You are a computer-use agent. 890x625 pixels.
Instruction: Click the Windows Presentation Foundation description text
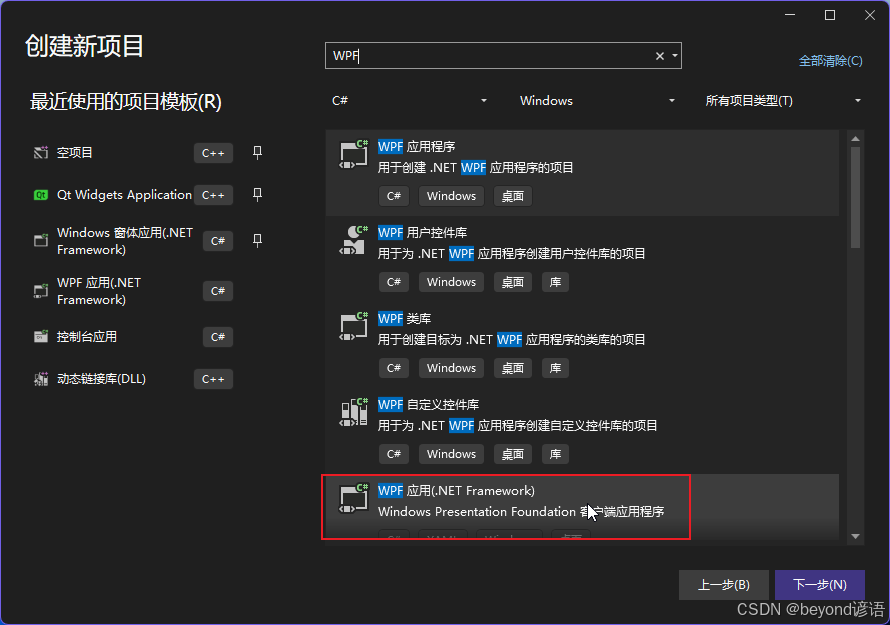[521, 511]
